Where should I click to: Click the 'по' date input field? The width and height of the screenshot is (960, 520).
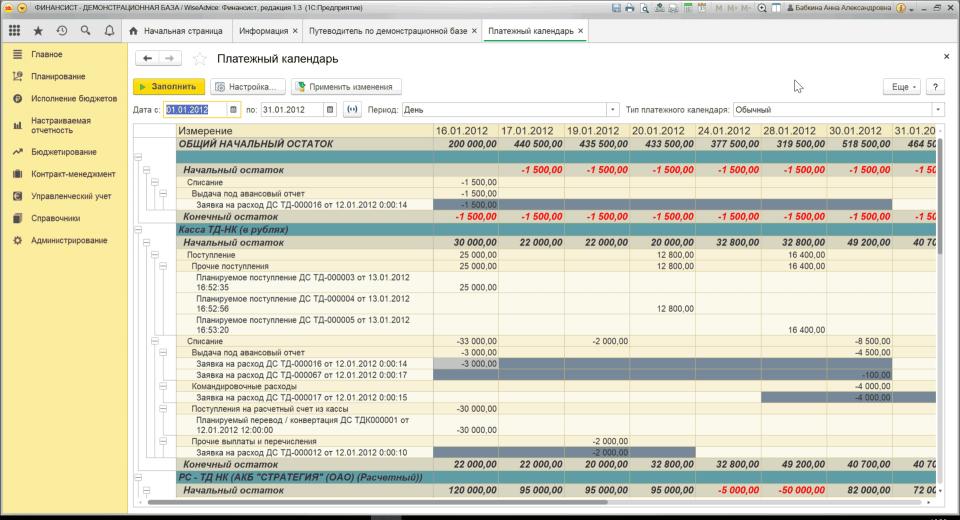293,110
